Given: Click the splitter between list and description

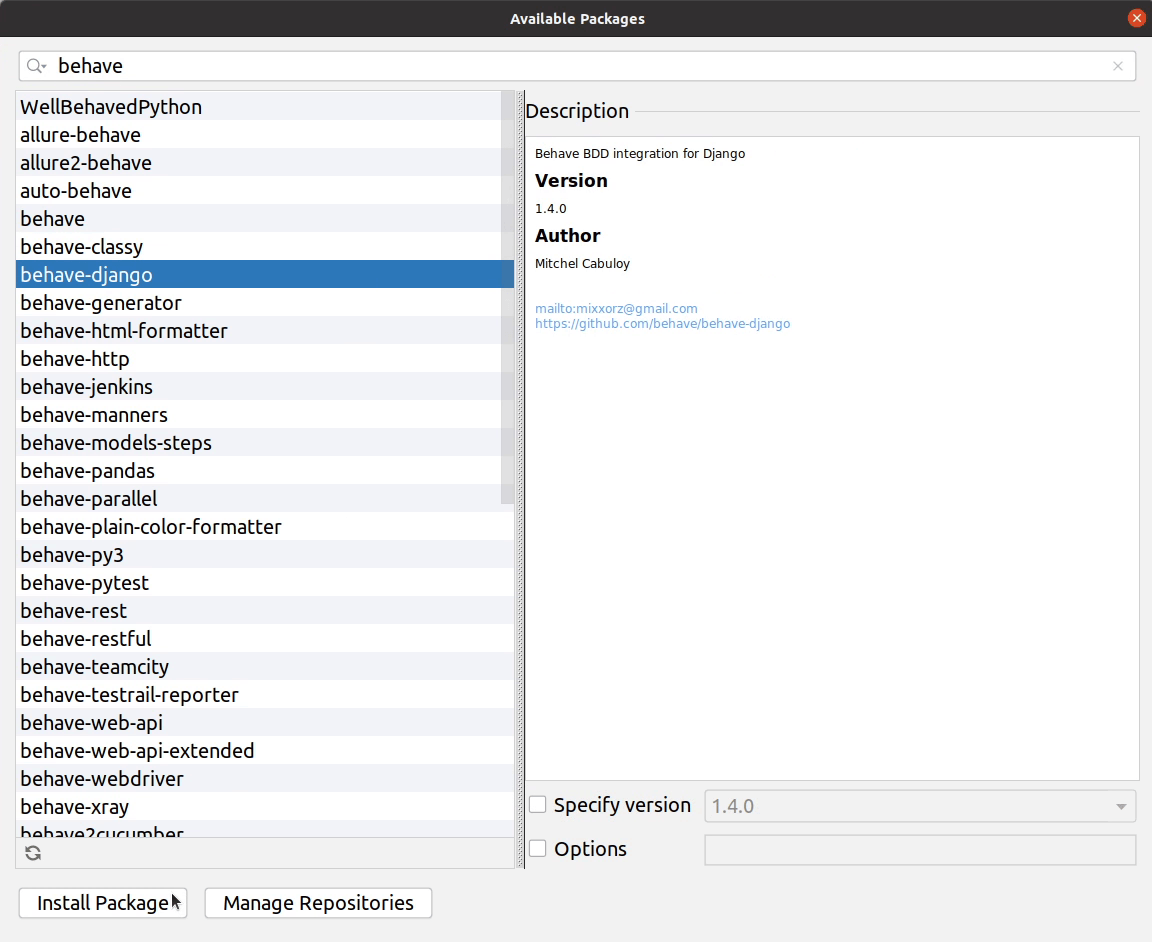Looking at the screenshot, I should 520,480.
